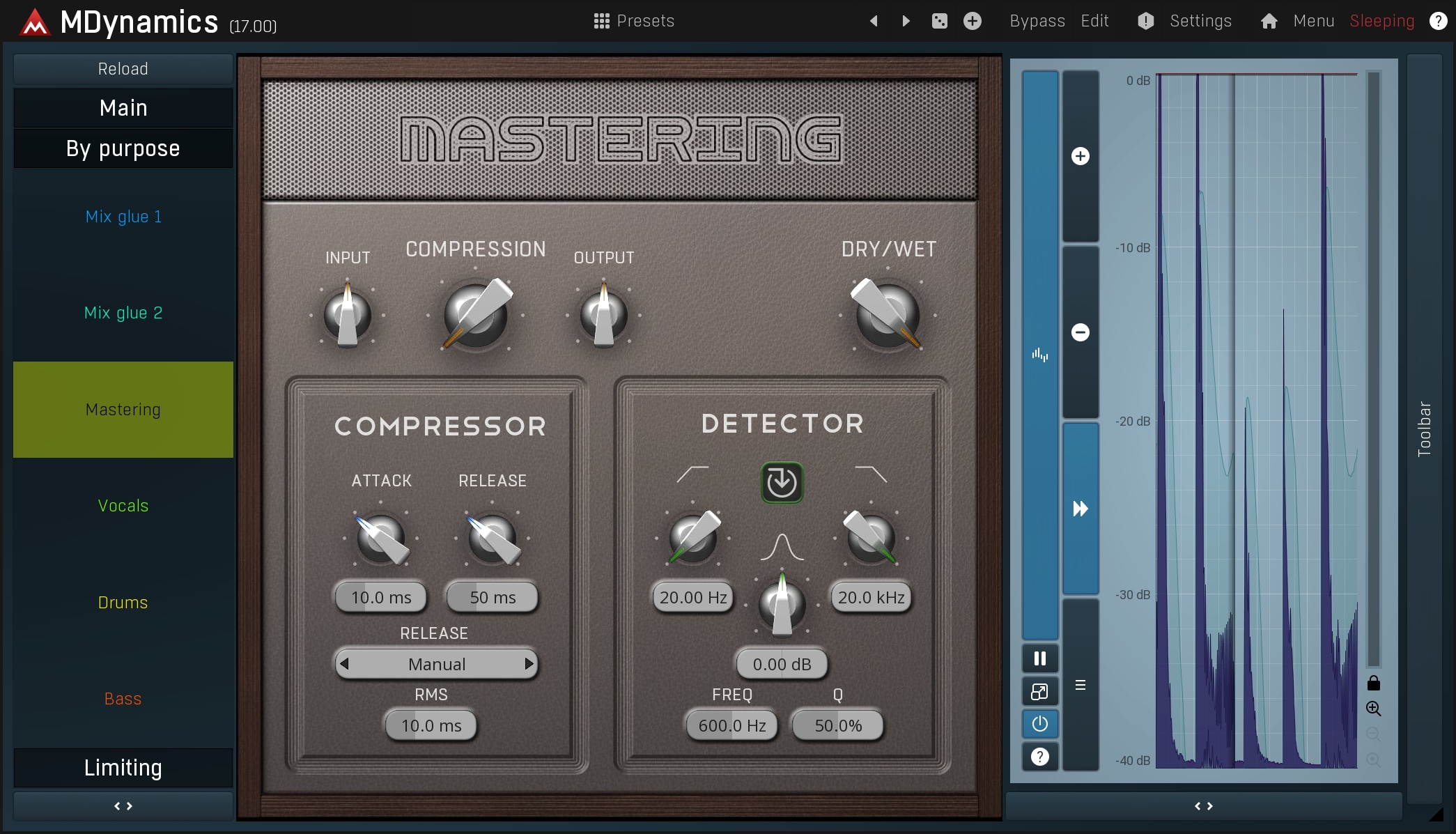This screenshot has width=1456, height=834.
Task: Collapse the left preset panel
Action: (123, 806)
